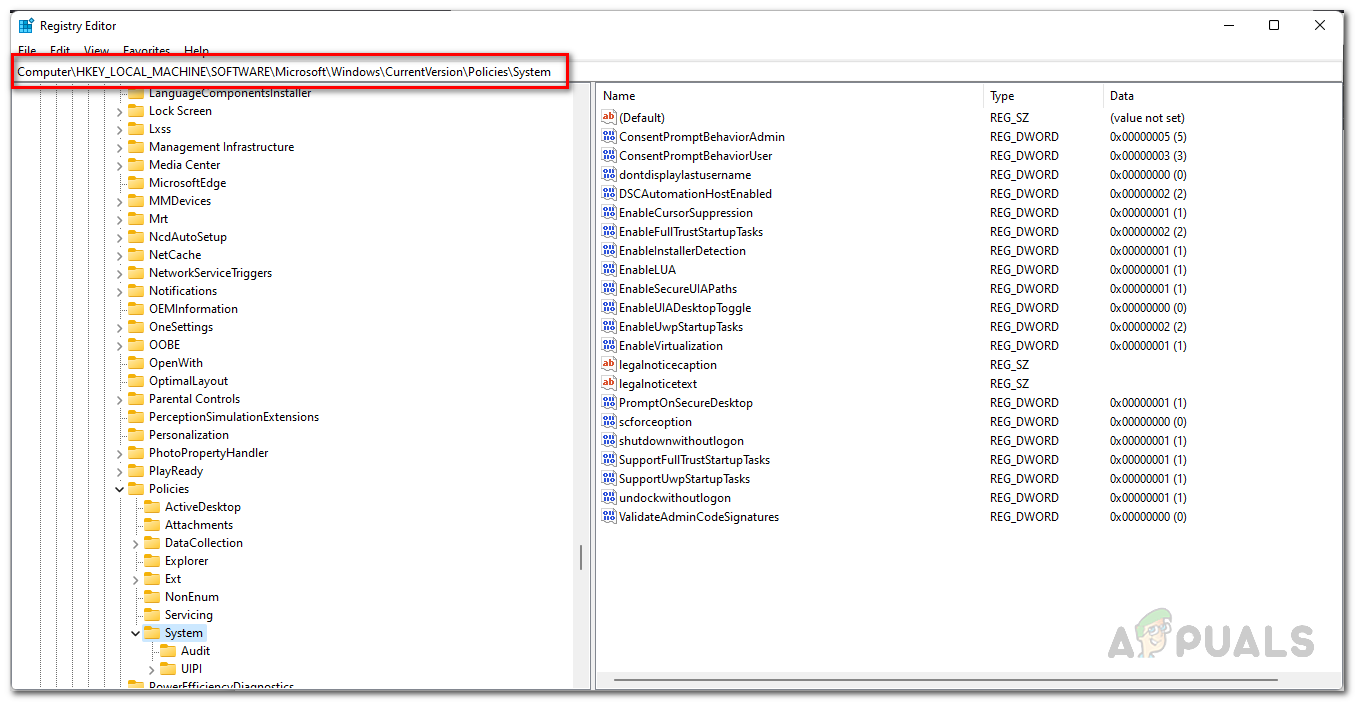Select the EnableFullTrustStartupTasks DWORD icon
Viewport: 1355px width, 702px height.
coord(608,231)
